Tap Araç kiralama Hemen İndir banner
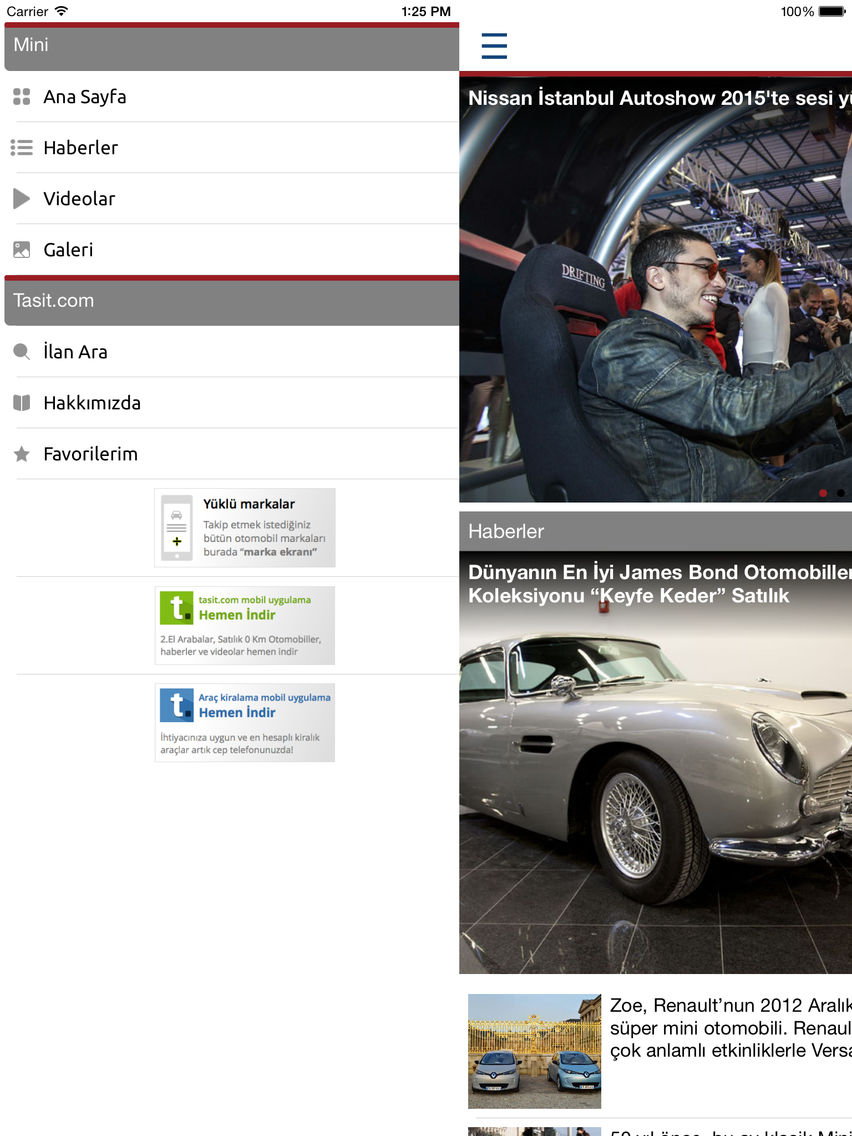This screenshot has width=852, height=1136. coord(245,723)
